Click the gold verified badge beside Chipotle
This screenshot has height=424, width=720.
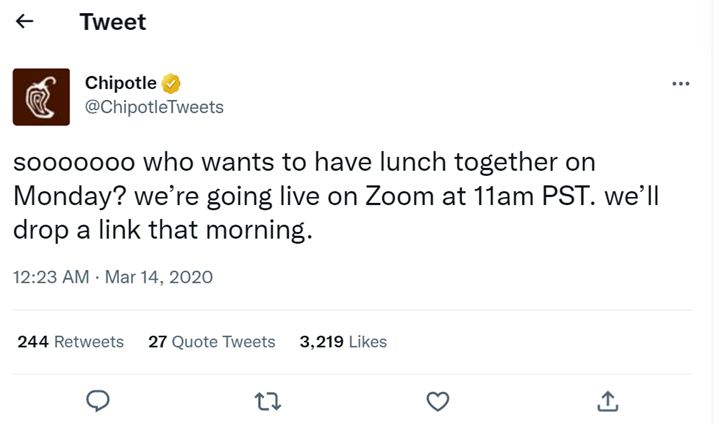171,84
